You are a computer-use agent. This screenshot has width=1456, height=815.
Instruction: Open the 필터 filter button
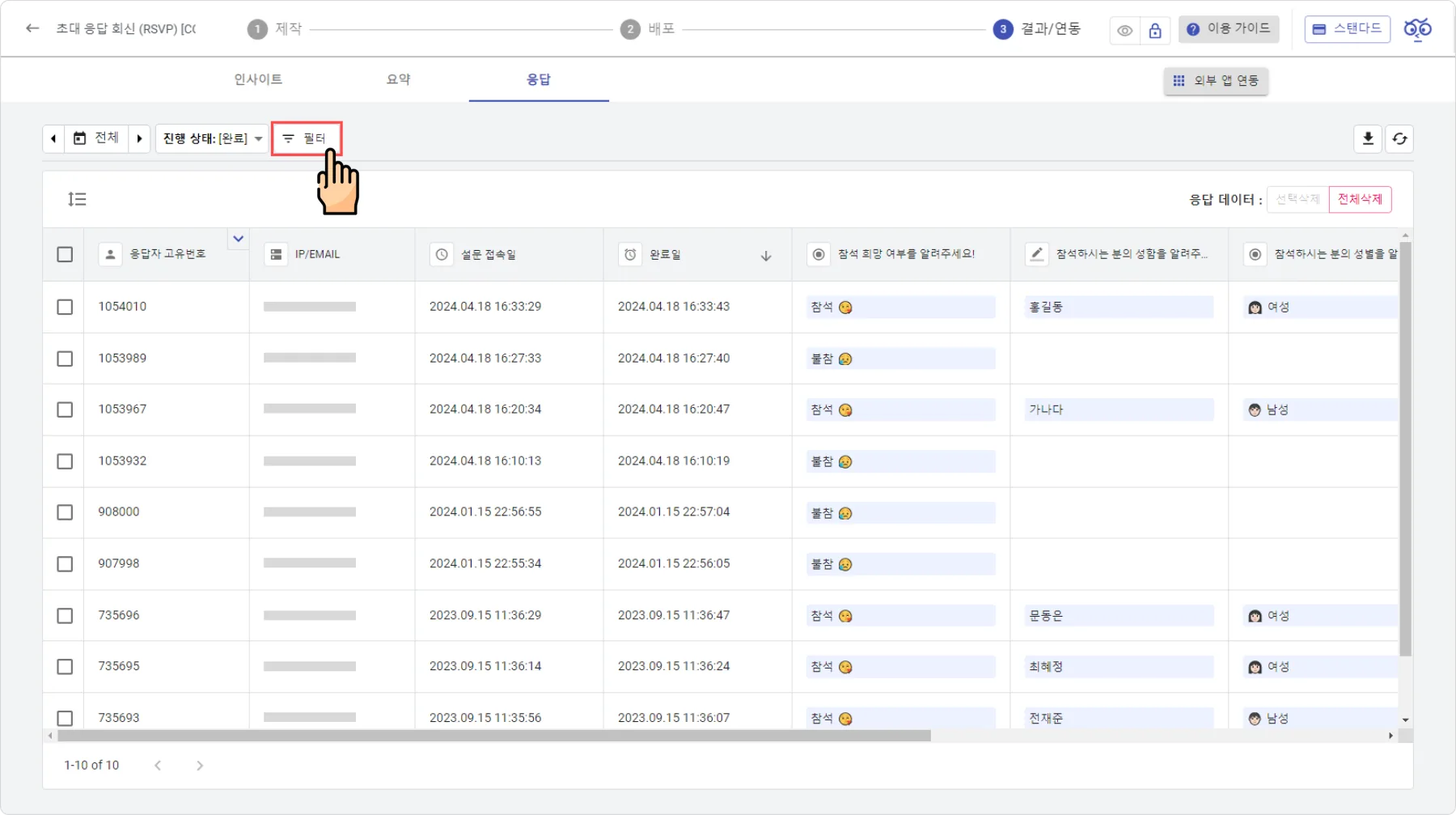click(x=307, y=138)
